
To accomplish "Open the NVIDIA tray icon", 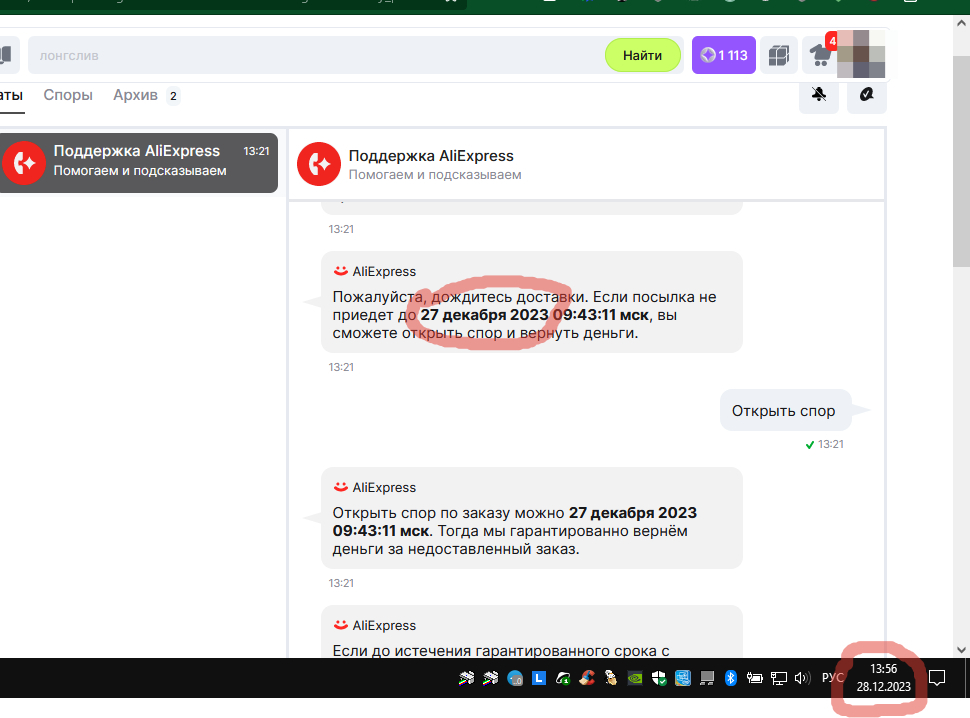I will coord(634,678).
